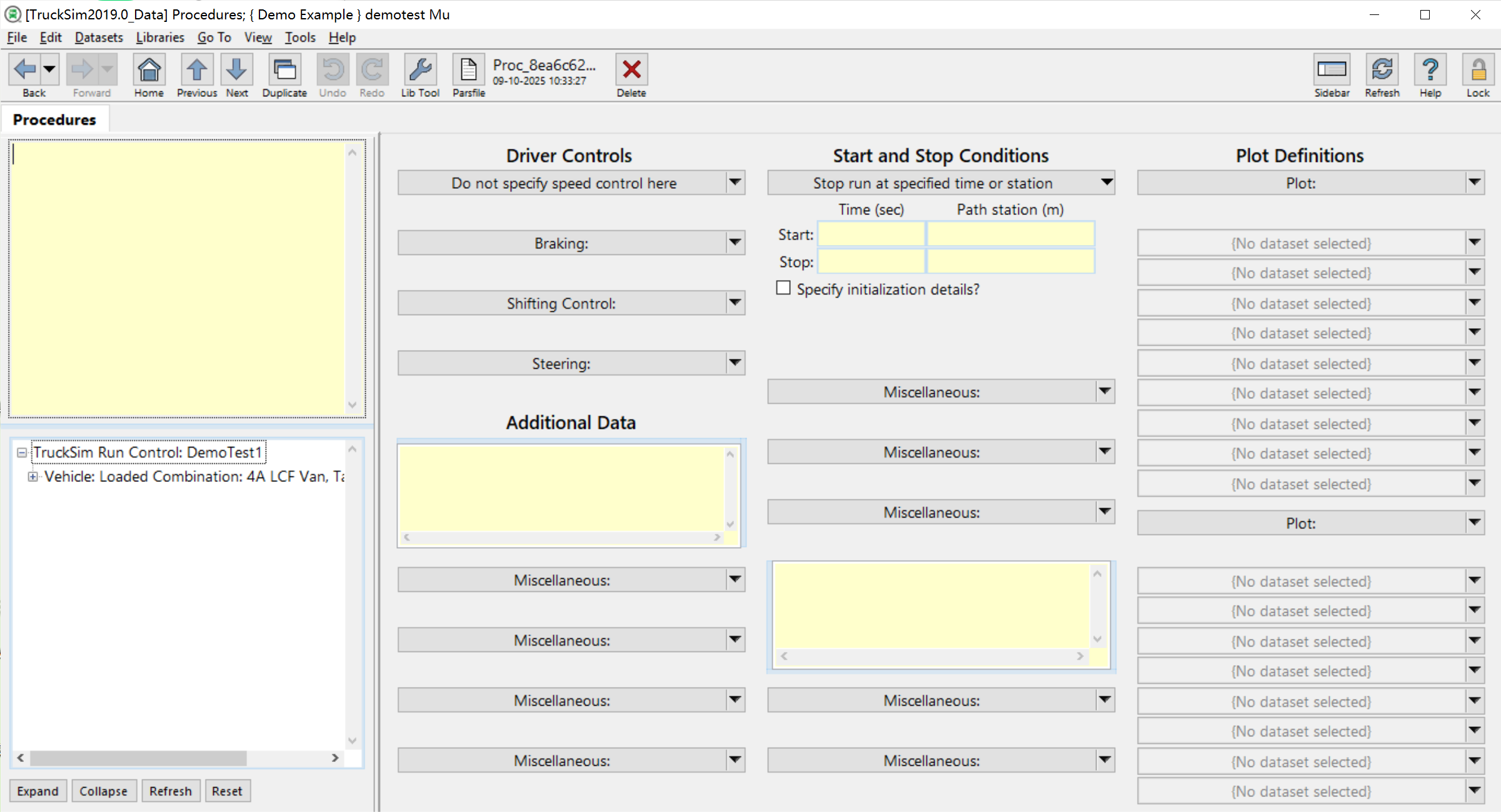Enable Specify initialization details checkbox

coord(783,288)
